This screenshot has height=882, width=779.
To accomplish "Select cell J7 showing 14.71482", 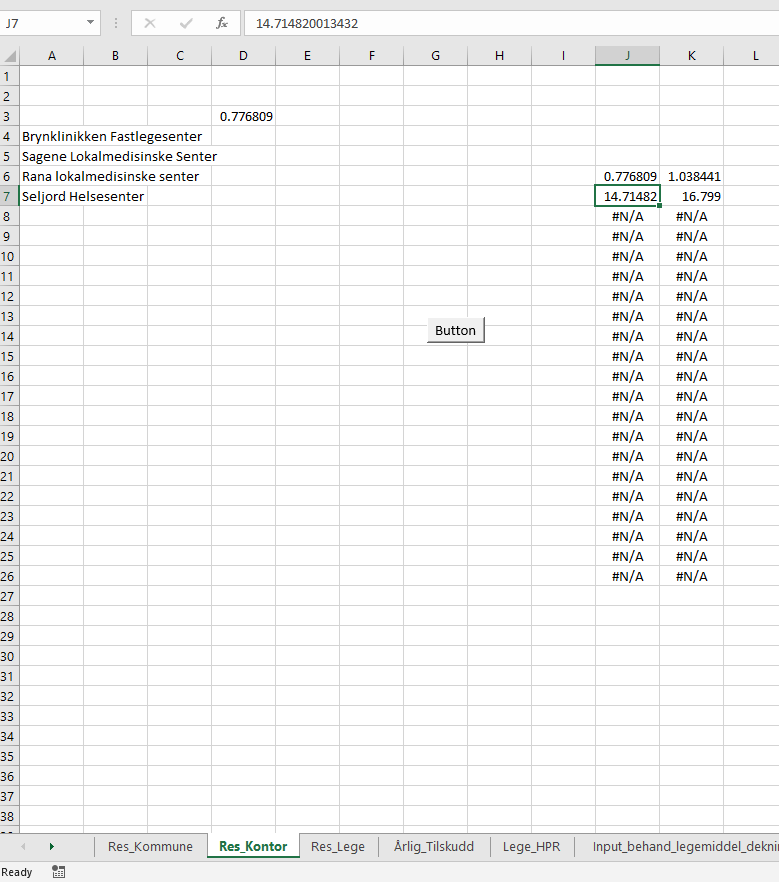I will (628, 196).
